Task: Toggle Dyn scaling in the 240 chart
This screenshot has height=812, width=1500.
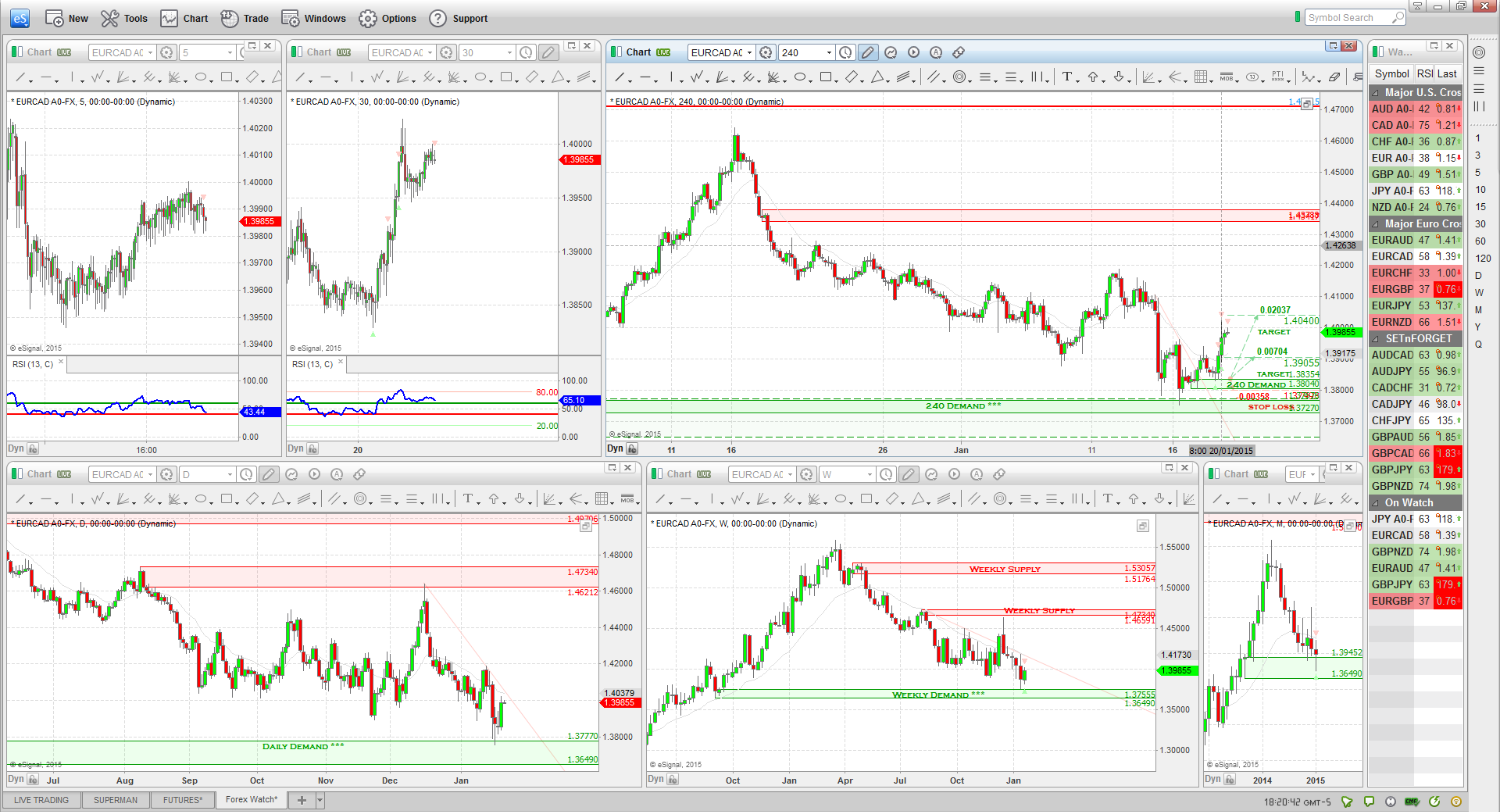Action: click(616, 448)
